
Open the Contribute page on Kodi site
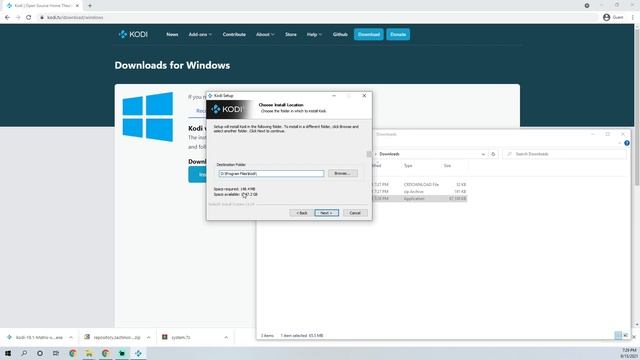pos(234,34)
